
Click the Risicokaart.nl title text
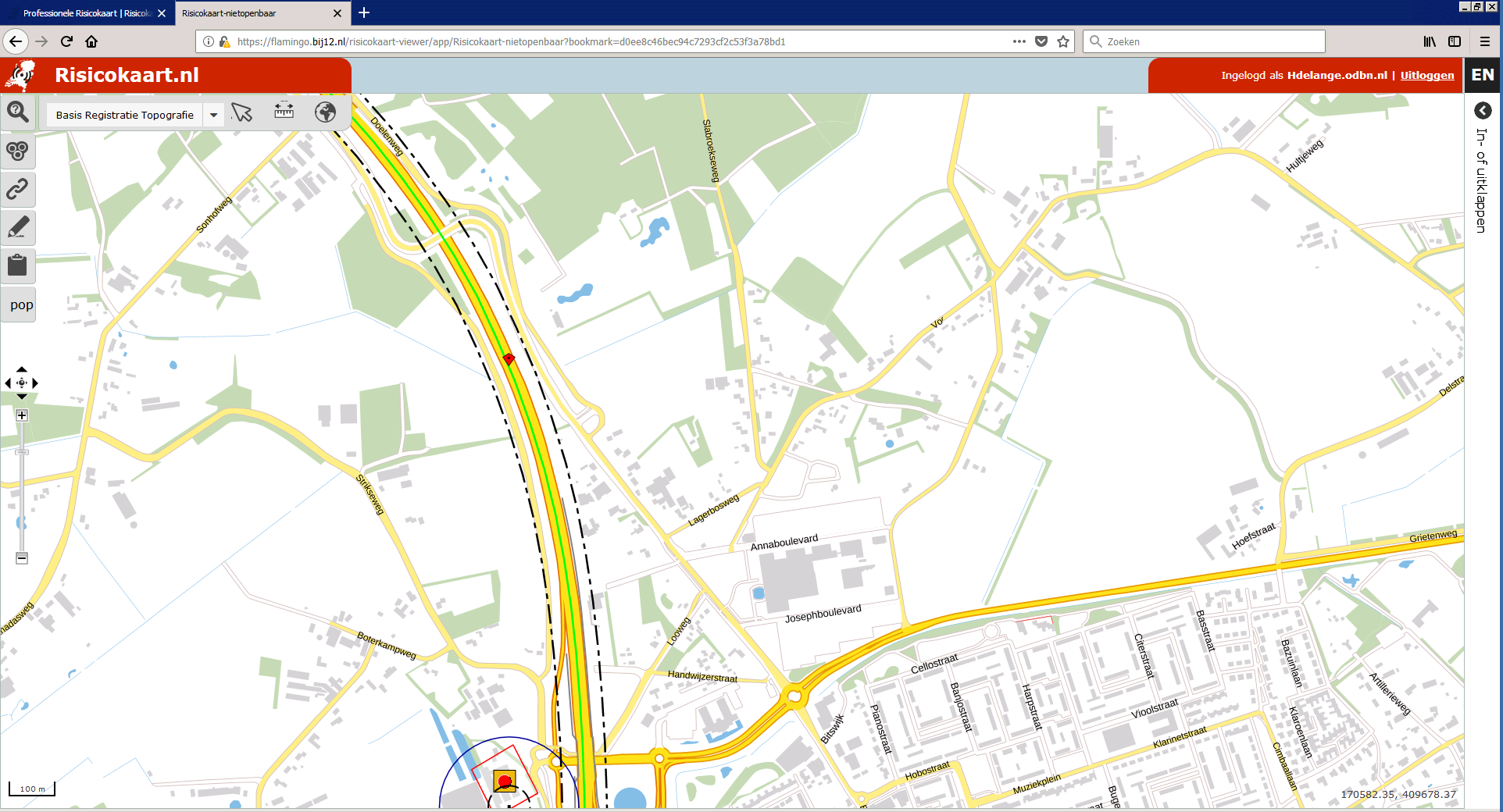click(127, 75)
